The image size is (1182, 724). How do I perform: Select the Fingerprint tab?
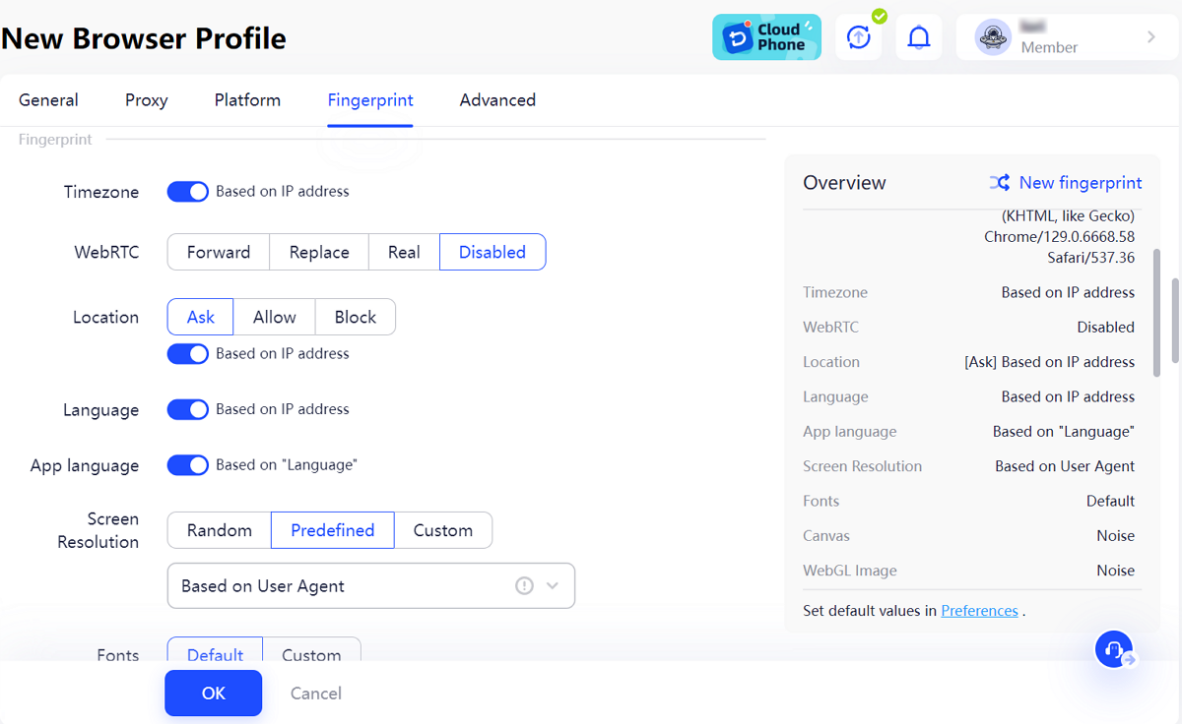point(370,100)
